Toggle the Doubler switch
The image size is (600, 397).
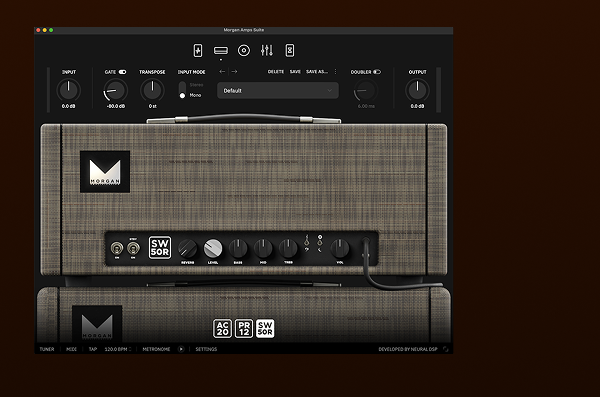coord(377,72)
